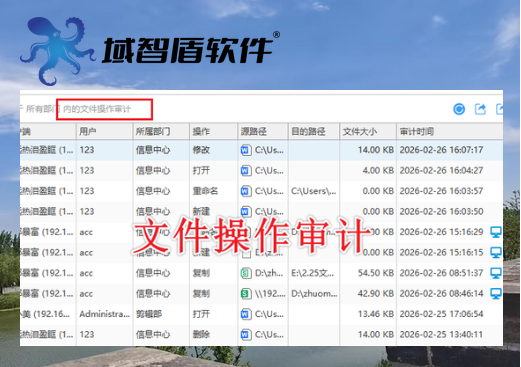Click the monitor icon in the 08:46:14 row

496,294
